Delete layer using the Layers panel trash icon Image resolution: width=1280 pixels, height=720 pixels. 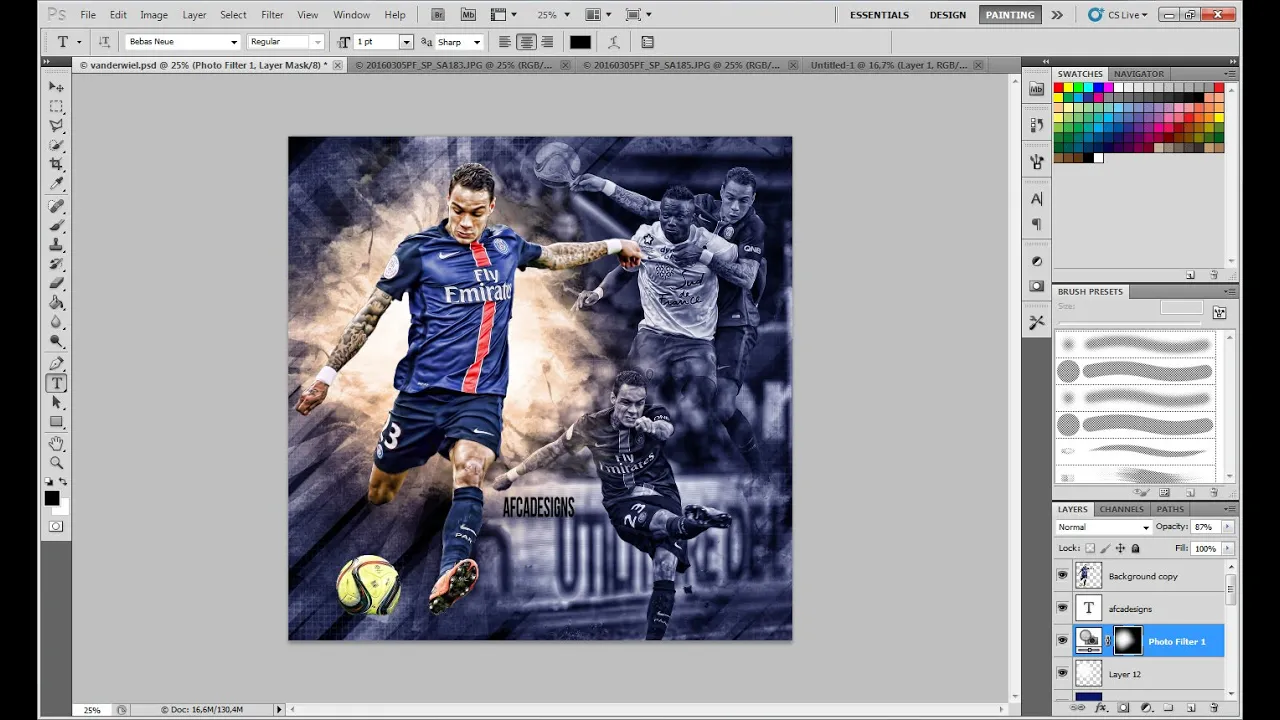point(1213,707)
